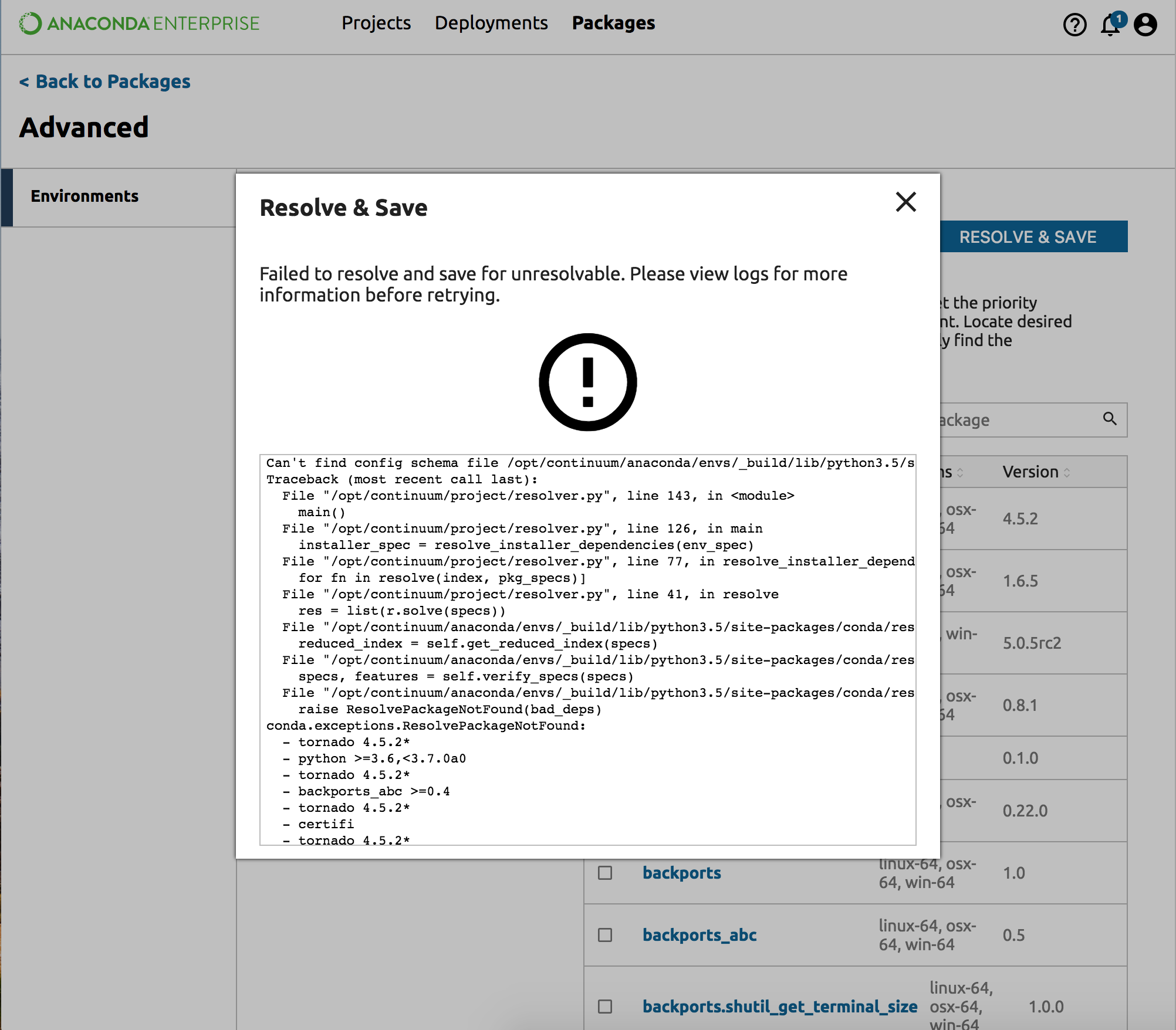Open the user account avatar icon

[x=1145, y=25]
